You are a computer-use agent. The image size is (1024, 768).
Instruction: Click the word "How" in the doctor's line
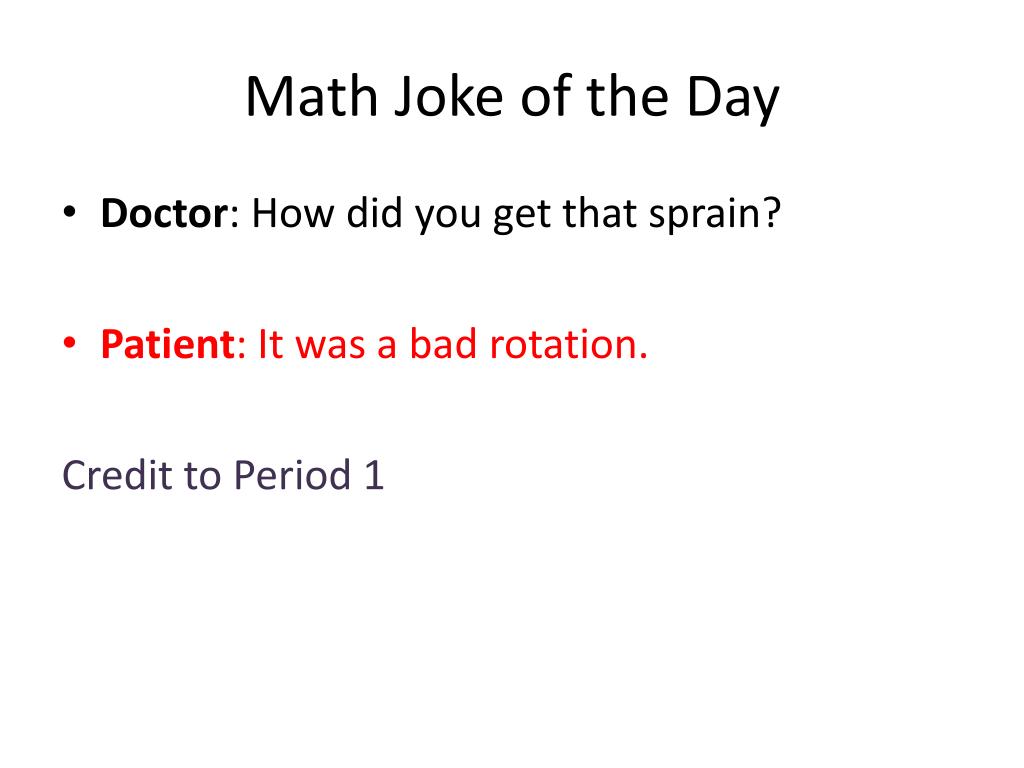click(x=292, y=213)
